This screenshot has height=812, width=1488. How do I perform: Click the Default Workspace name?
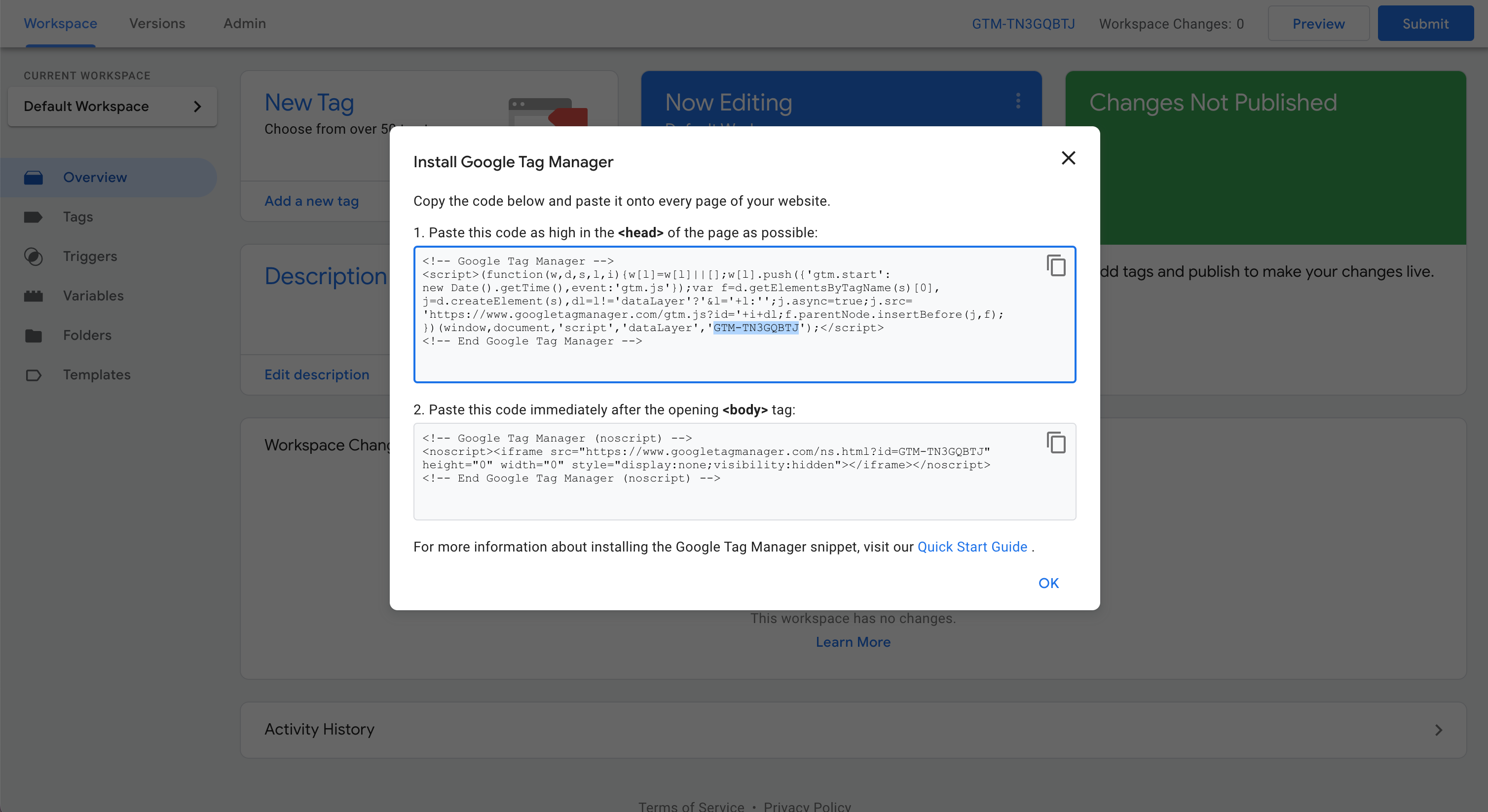(86, 106)
